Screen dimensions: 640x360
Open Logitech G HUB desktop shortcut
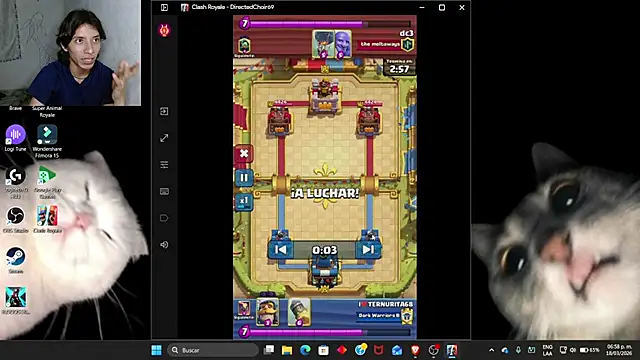pos(16,183)
